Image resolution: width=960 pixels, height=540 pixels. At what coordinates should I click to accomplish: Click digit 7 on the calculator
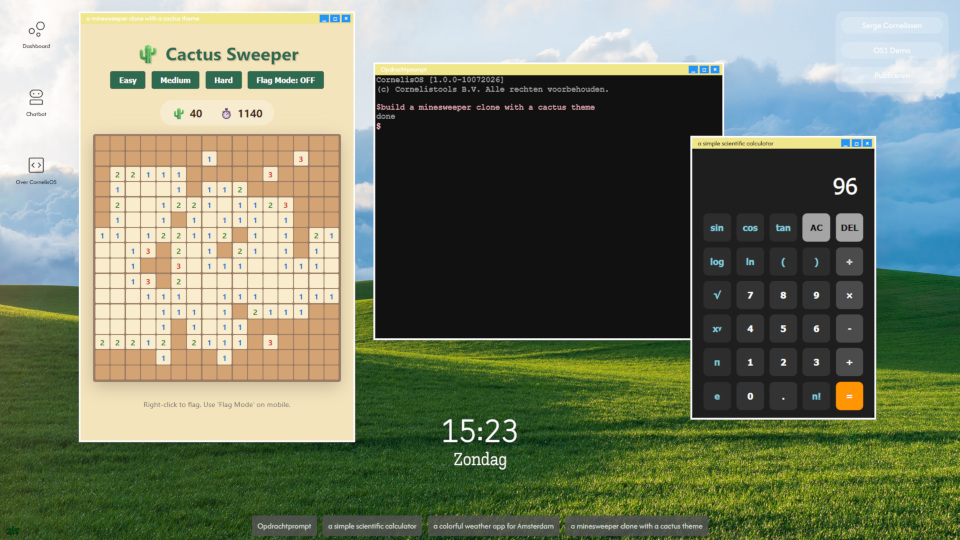pyautogui.click(x=750, y=295)
